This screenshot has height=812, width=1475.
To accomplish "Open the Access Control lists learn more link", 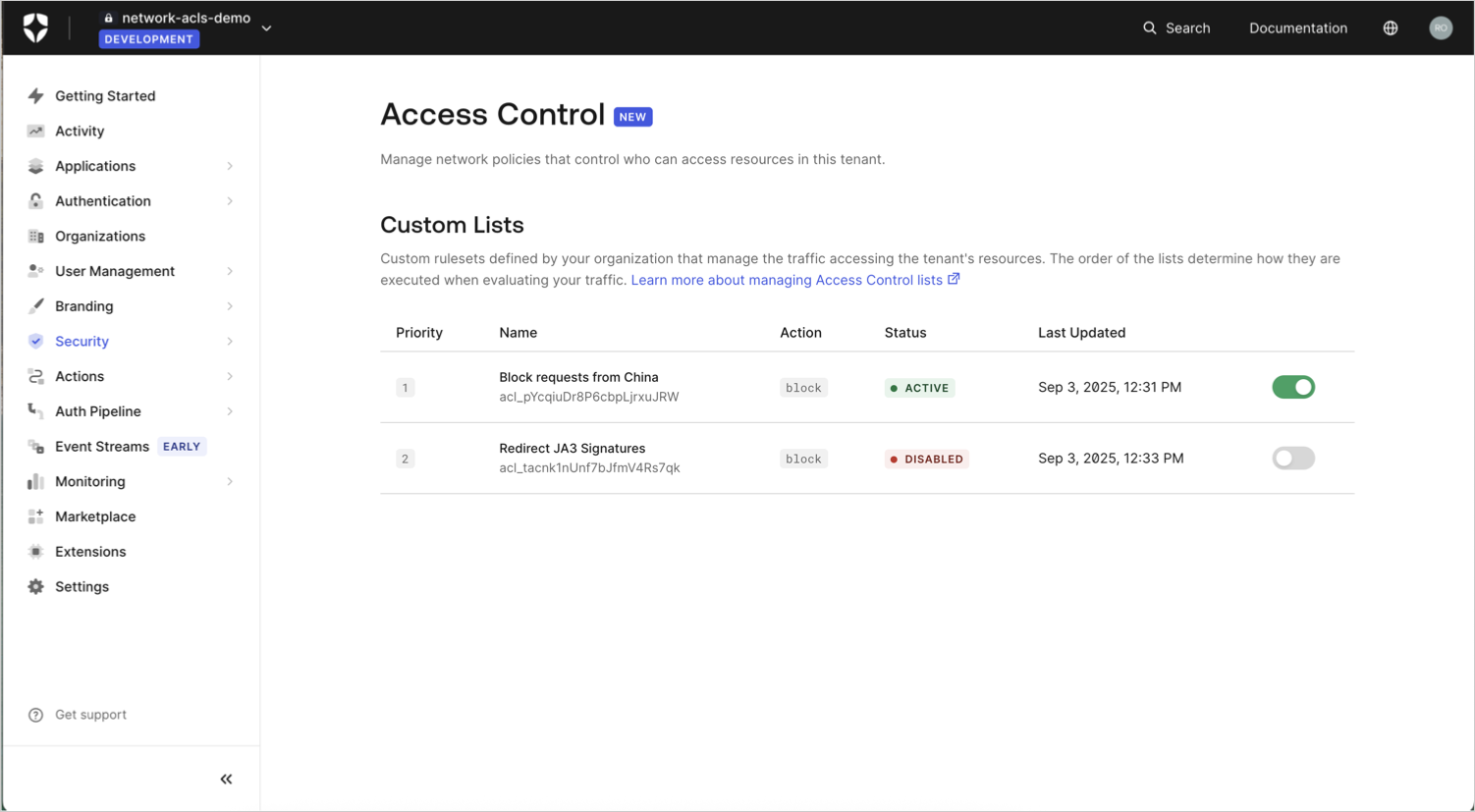I will 789,280.
